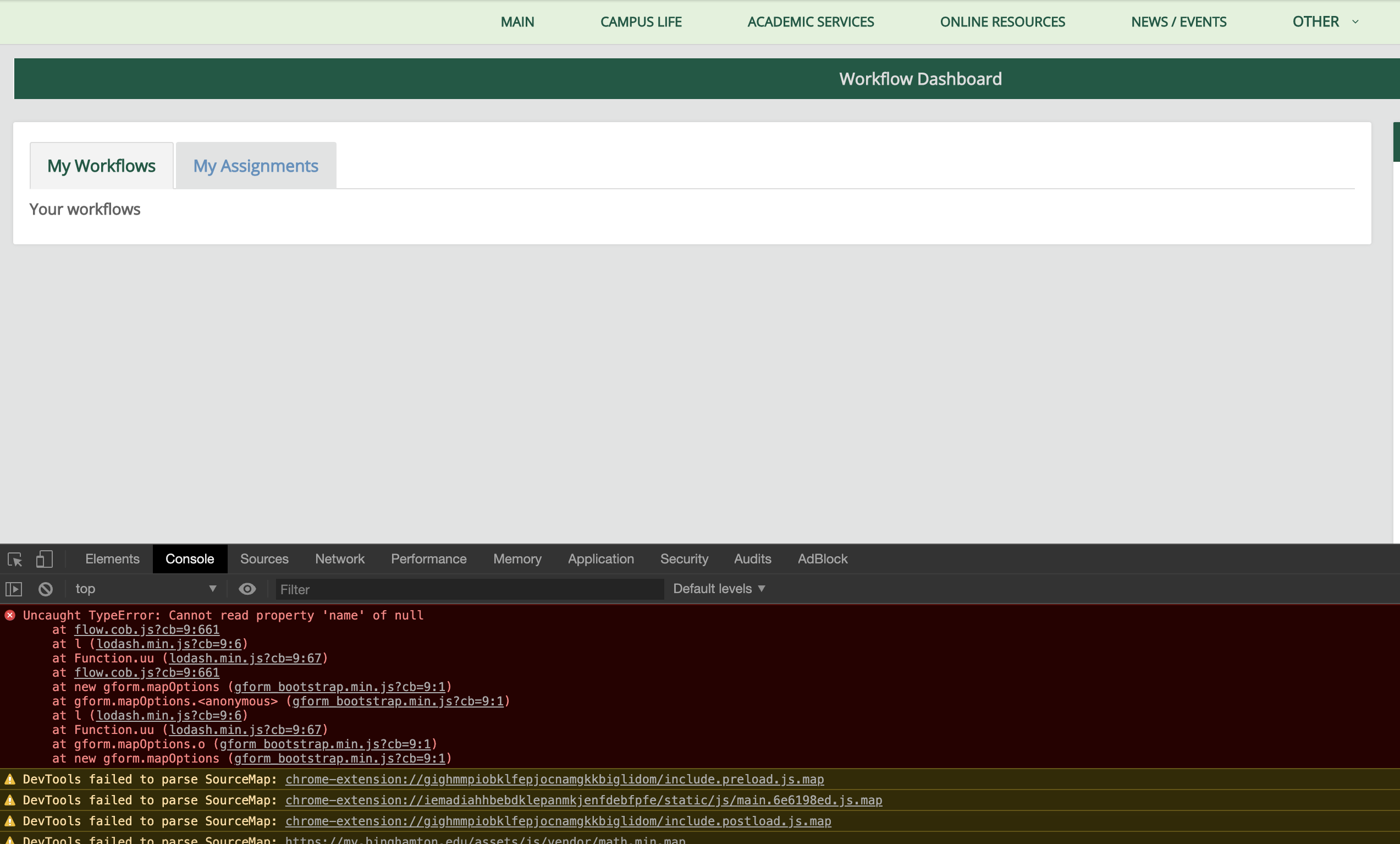Open the AdBlock DevTools panel
The image size is (1400, 844).
pos(822,558)
